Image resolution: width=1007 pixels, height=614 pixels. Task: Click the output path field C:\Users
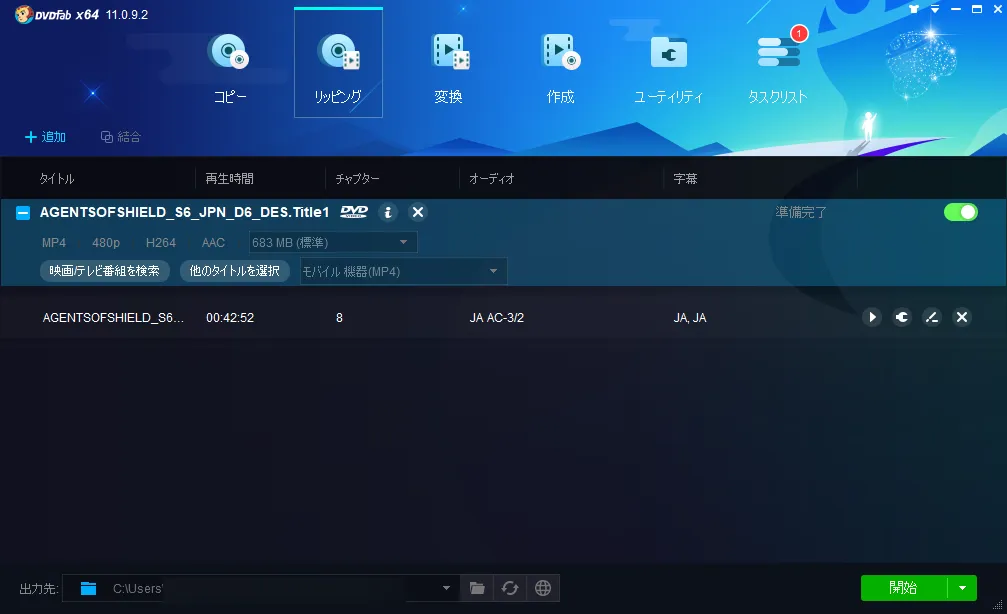(x=259, y=588)
